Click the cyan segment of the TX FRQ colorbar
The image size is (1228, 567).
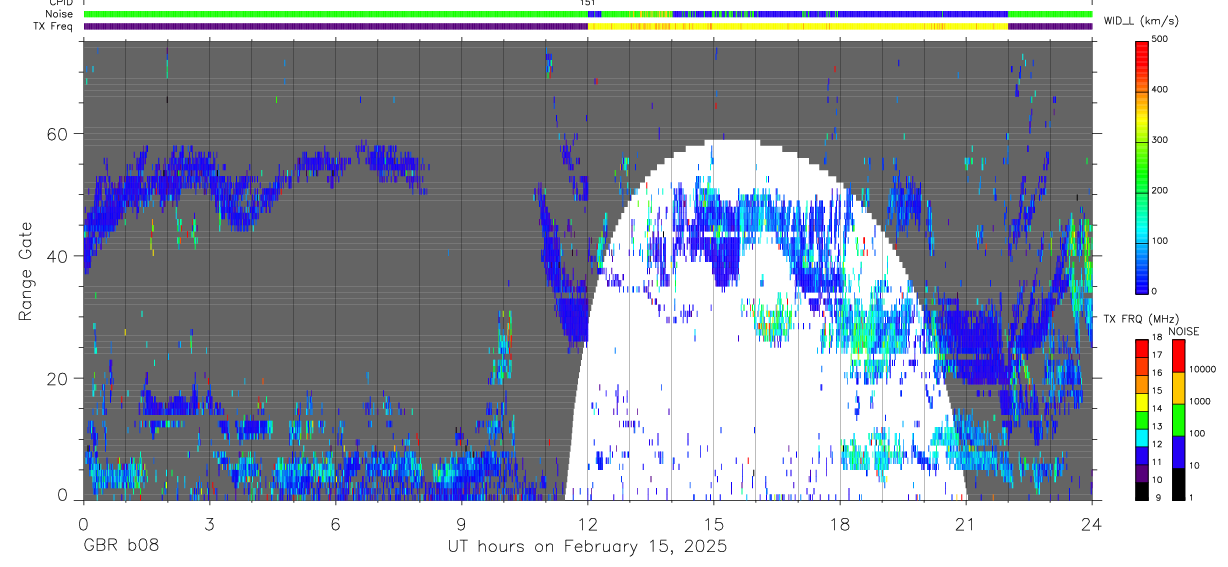(x=1141, y=437)
